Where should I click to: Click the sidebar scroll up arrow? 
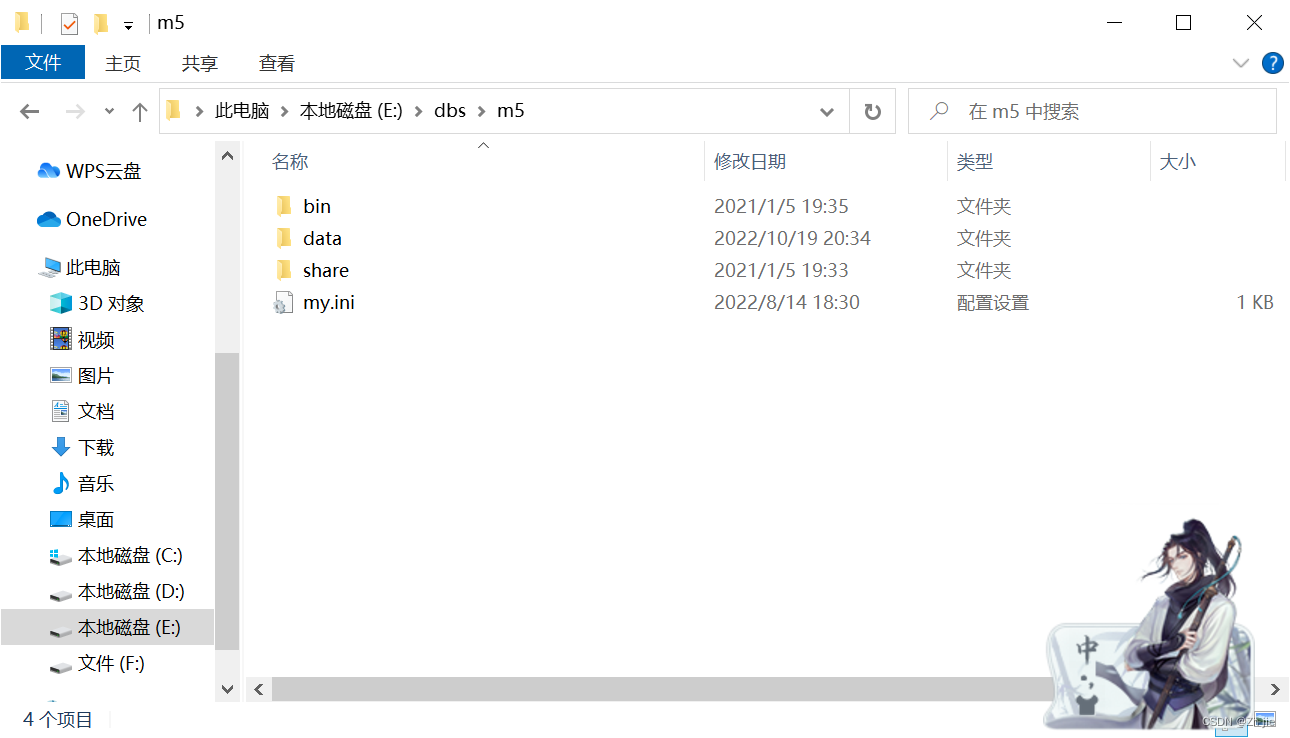[x=227, y=155]
